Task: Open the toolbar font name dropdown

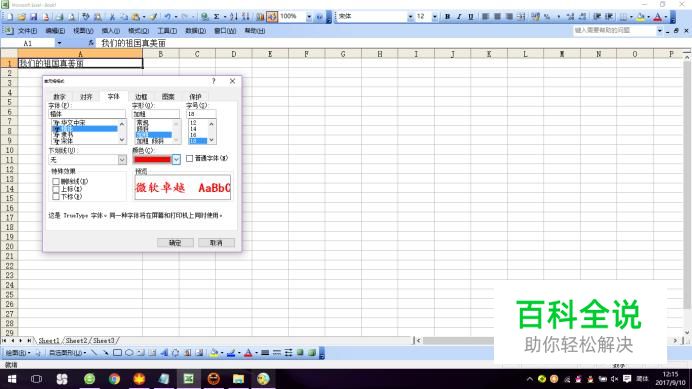Action: [x=410, y=17]
